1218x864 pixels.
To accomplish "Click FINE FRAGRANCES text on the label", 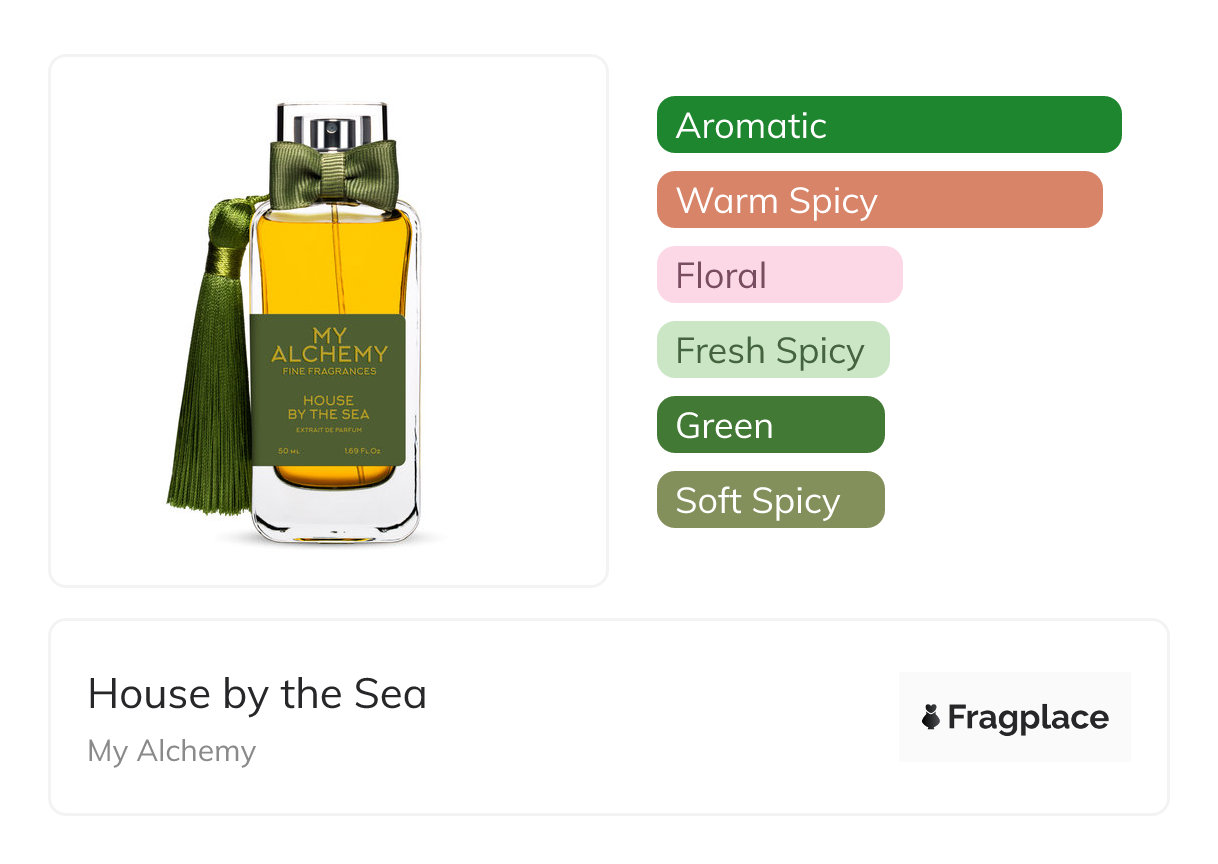I will (329, 371).
